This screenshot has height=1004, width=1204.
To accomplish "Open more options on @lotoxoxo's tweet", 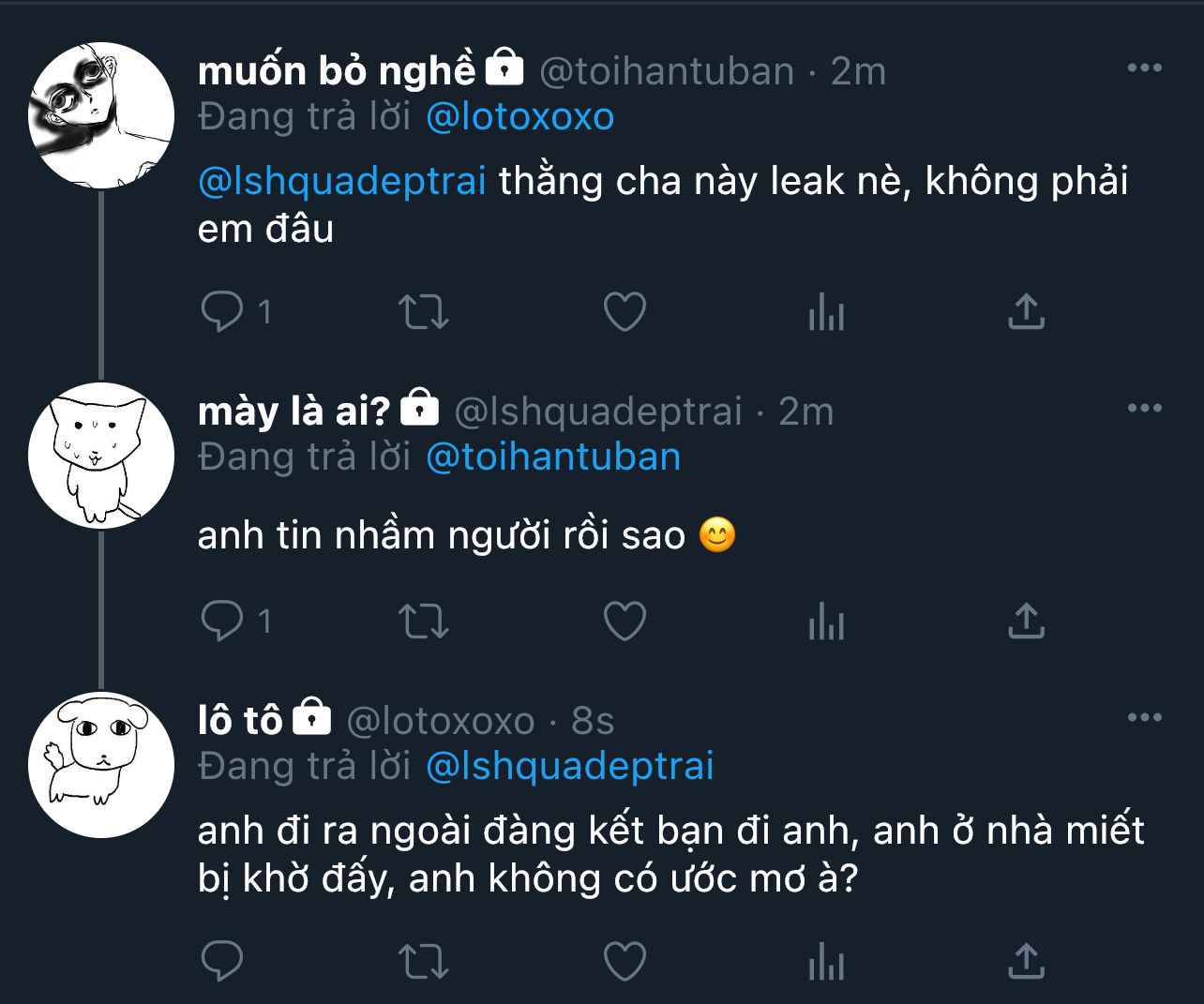I will [1144, 718].
